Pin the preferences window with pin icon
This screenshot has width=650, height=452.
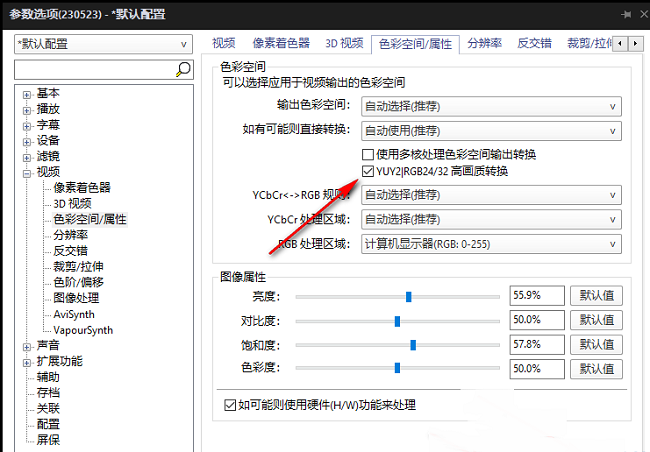[x=626, y=15]
